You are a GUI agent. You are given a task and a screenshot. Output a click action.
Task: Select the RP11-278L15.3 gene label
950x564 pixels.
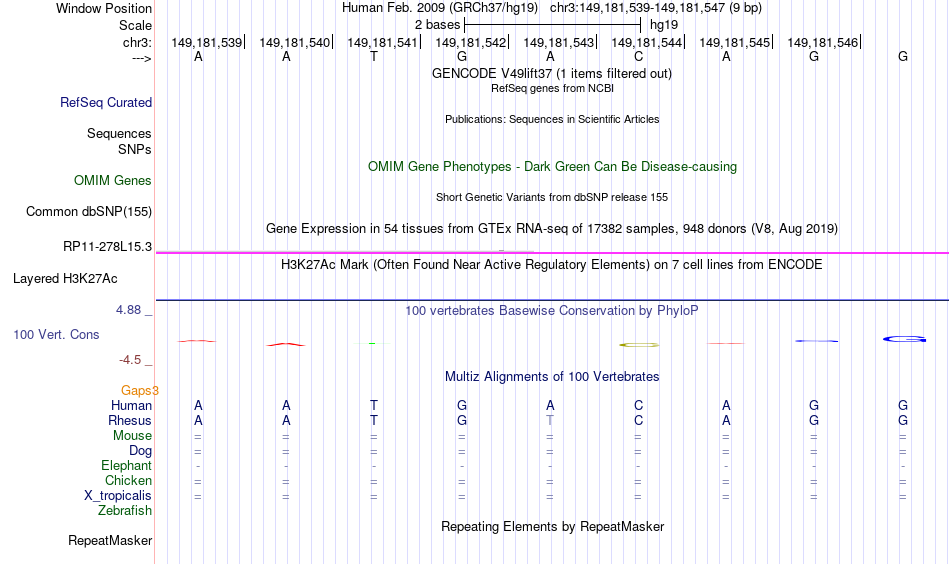(107, 247)
